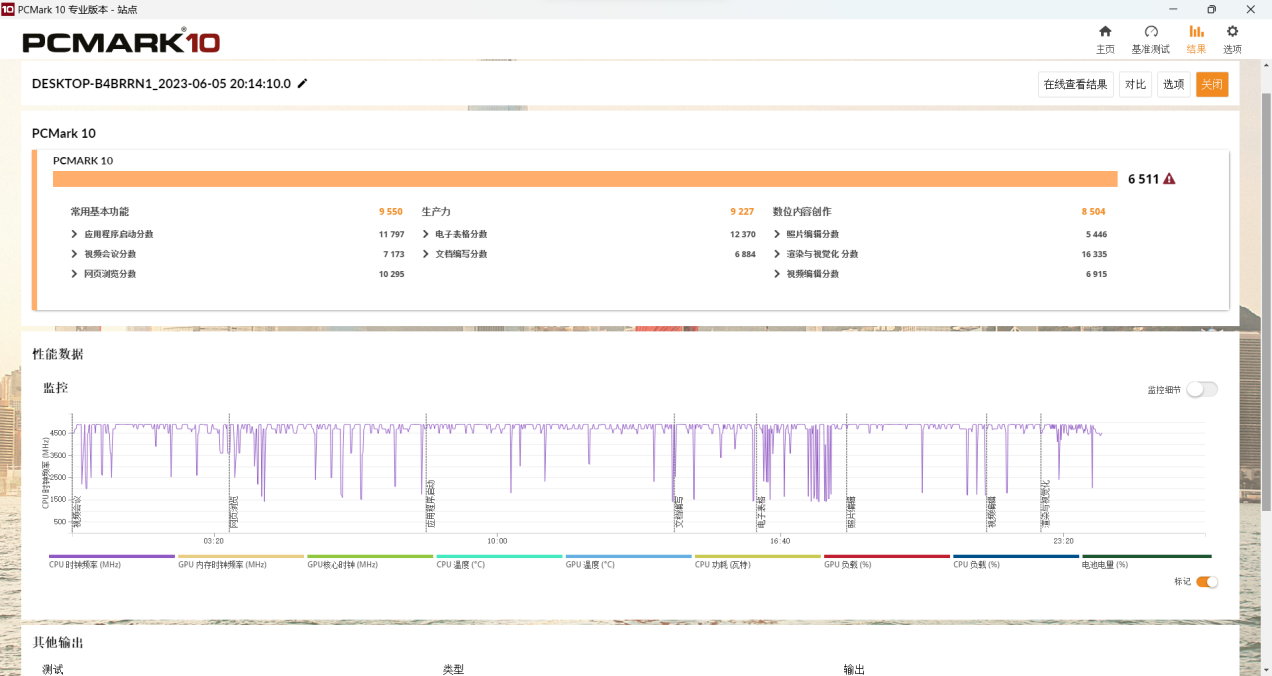Click the orange 关闭 button
1272x676 pixels.
point(1211,84)
